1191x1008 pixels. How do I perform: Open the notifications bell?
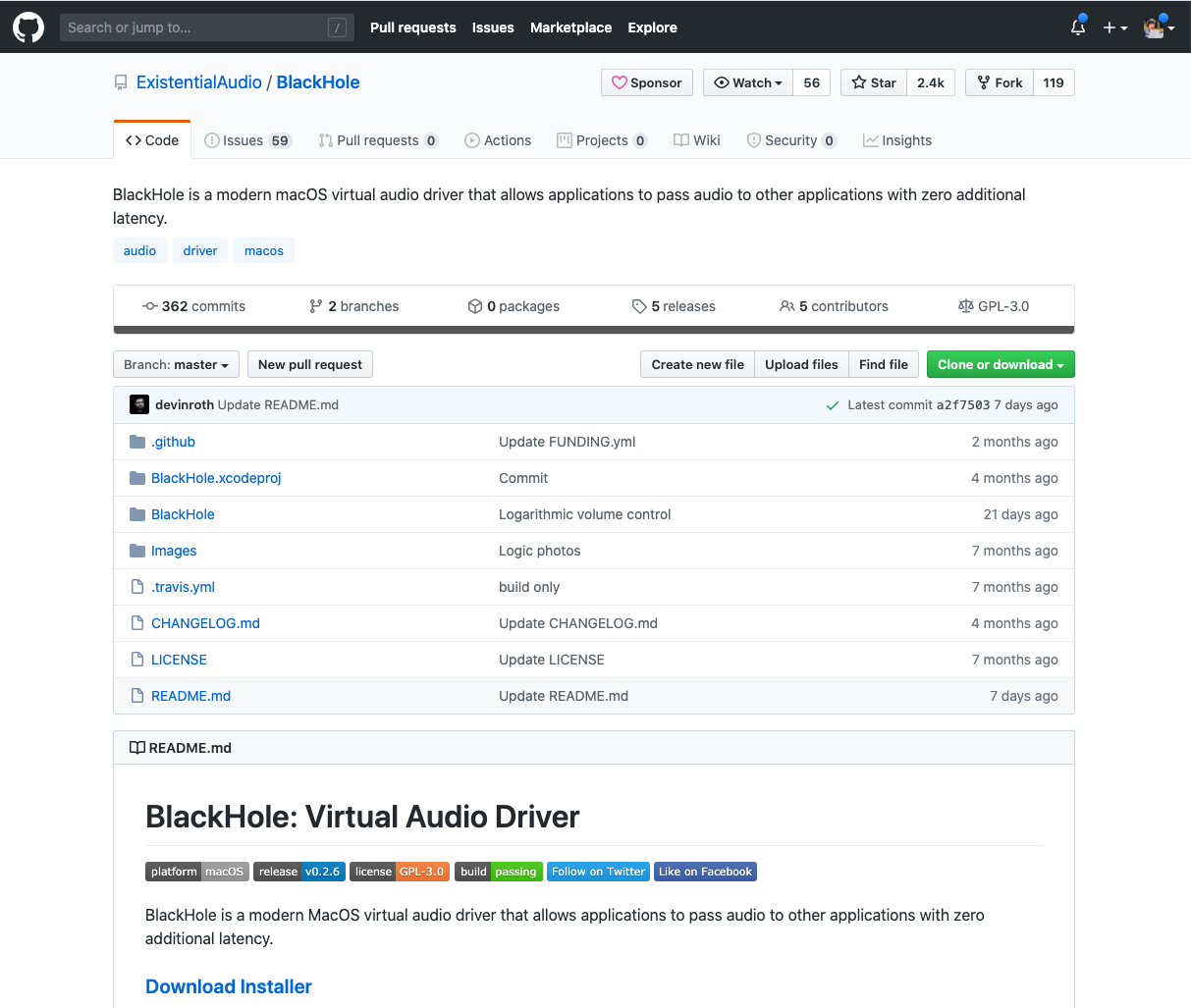(x=1078, y=27)
